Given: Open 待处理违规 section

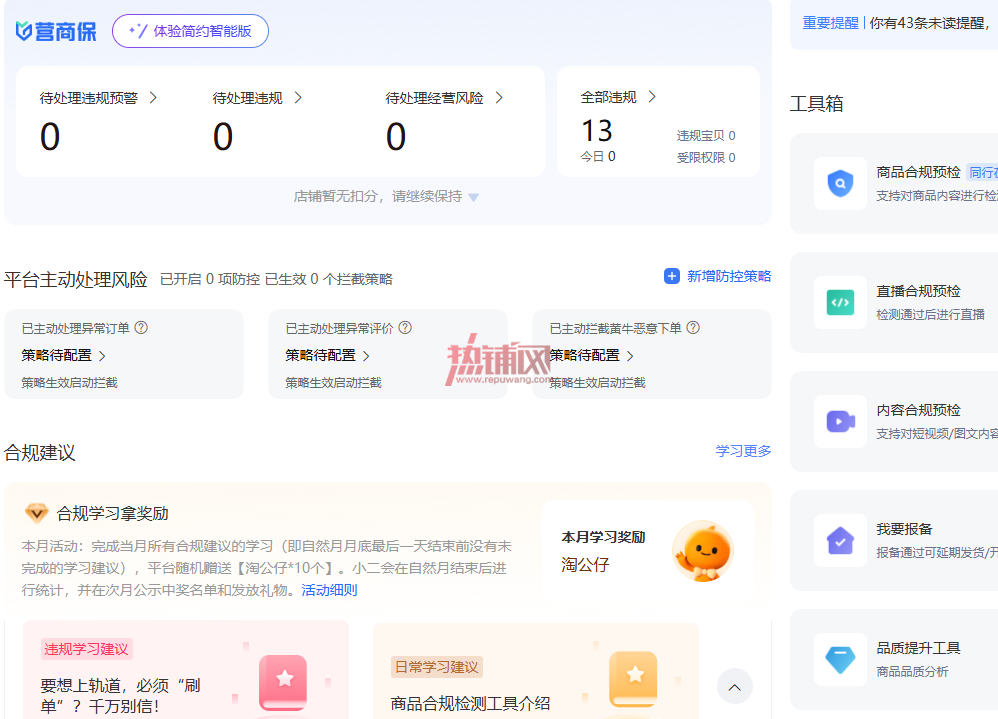Looking at the screenshot, I should [x=257, y=98].
